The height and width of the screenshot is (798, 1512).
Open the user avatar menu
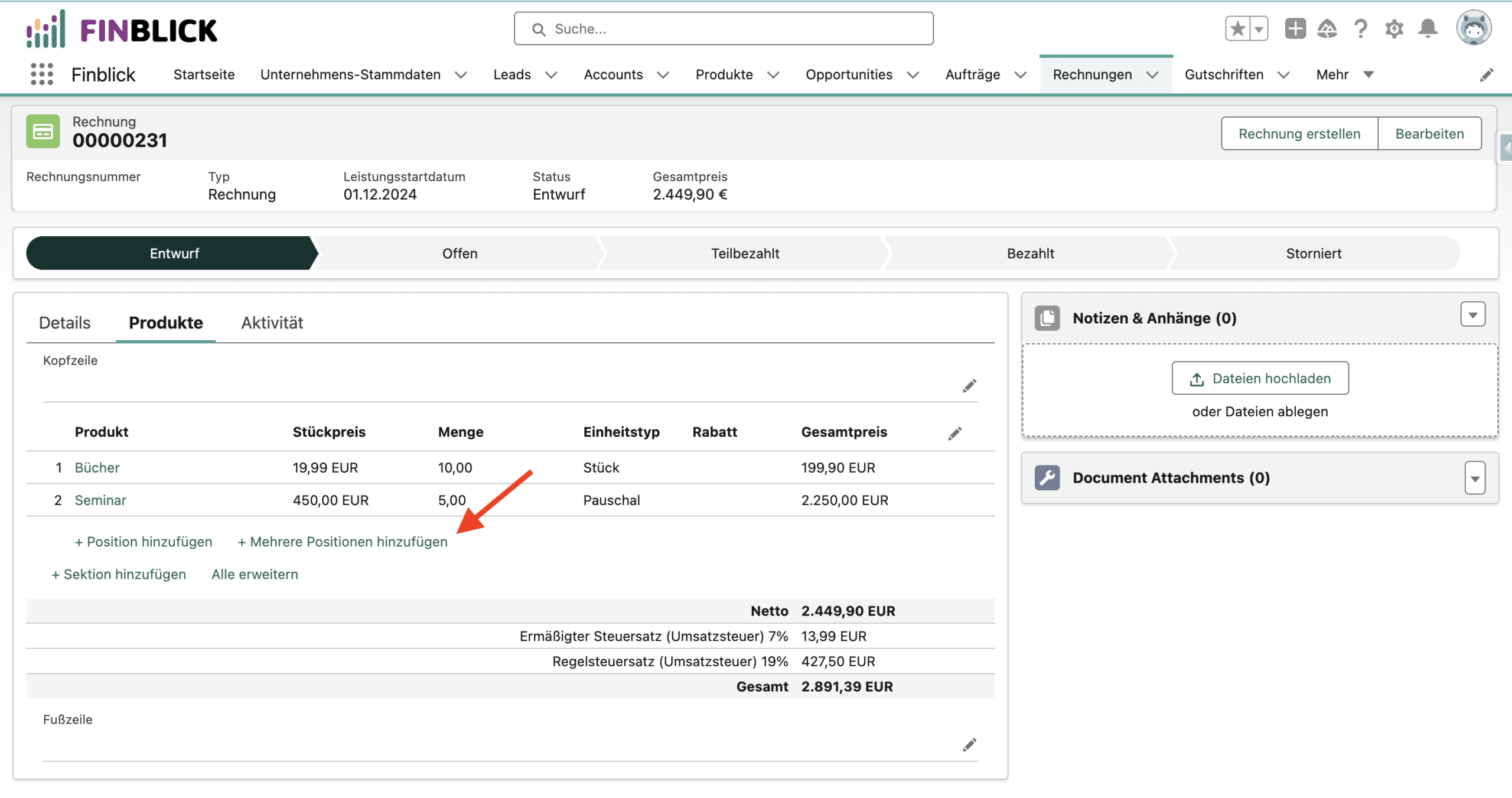tap(1475, 27)
